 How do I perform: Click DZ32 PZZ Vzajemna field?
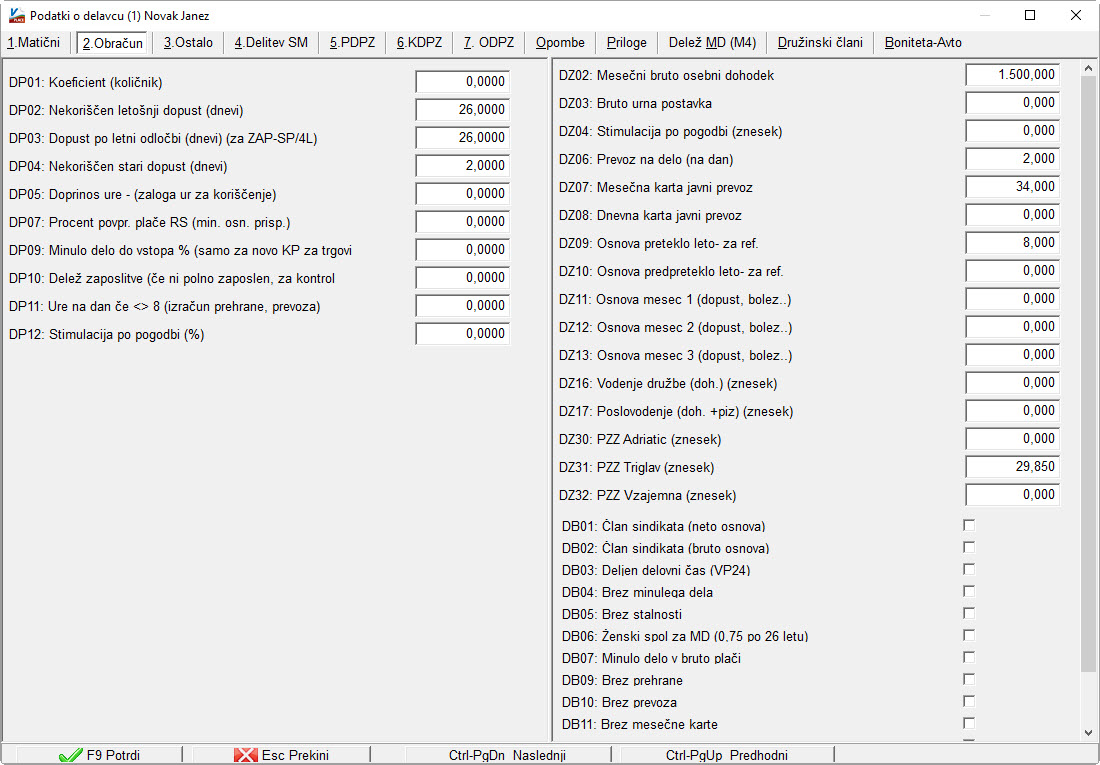1012,495
